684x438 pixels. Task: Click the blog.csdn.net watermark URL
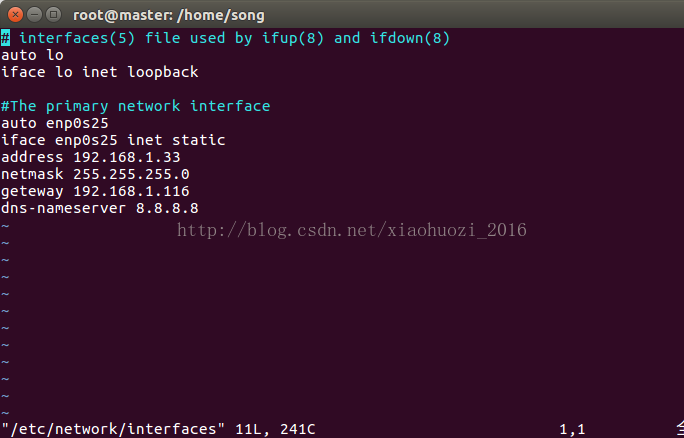[x=352, y=230]
